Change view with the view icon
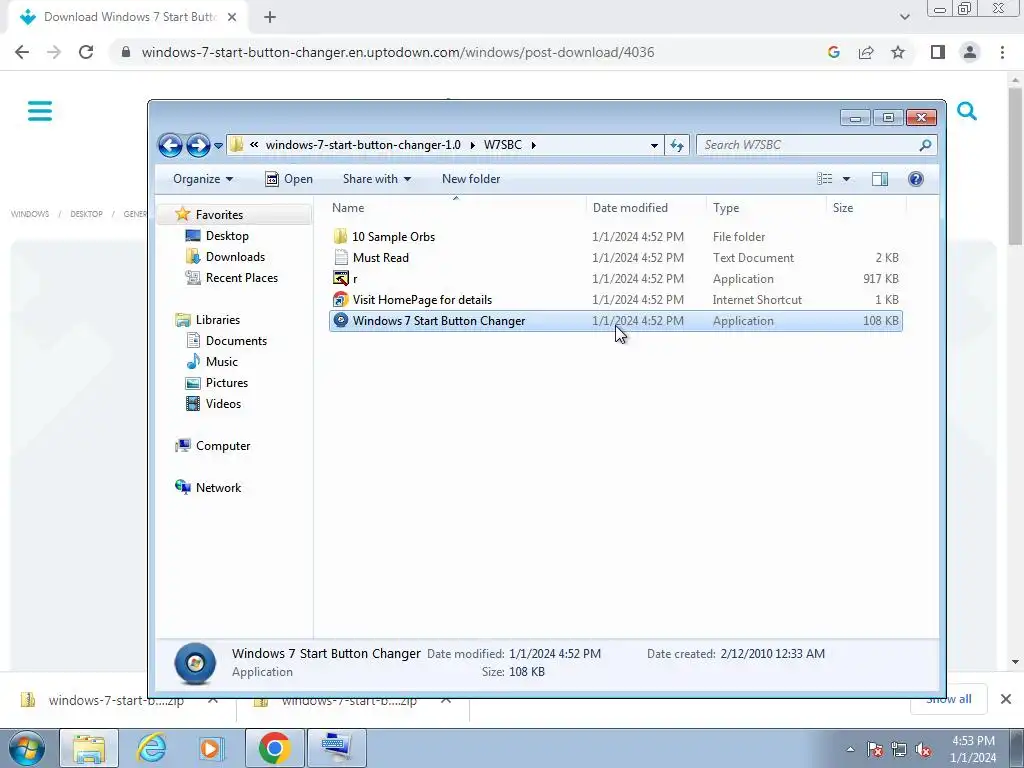Screen dimensions: 1024x768 click(825, 179)
